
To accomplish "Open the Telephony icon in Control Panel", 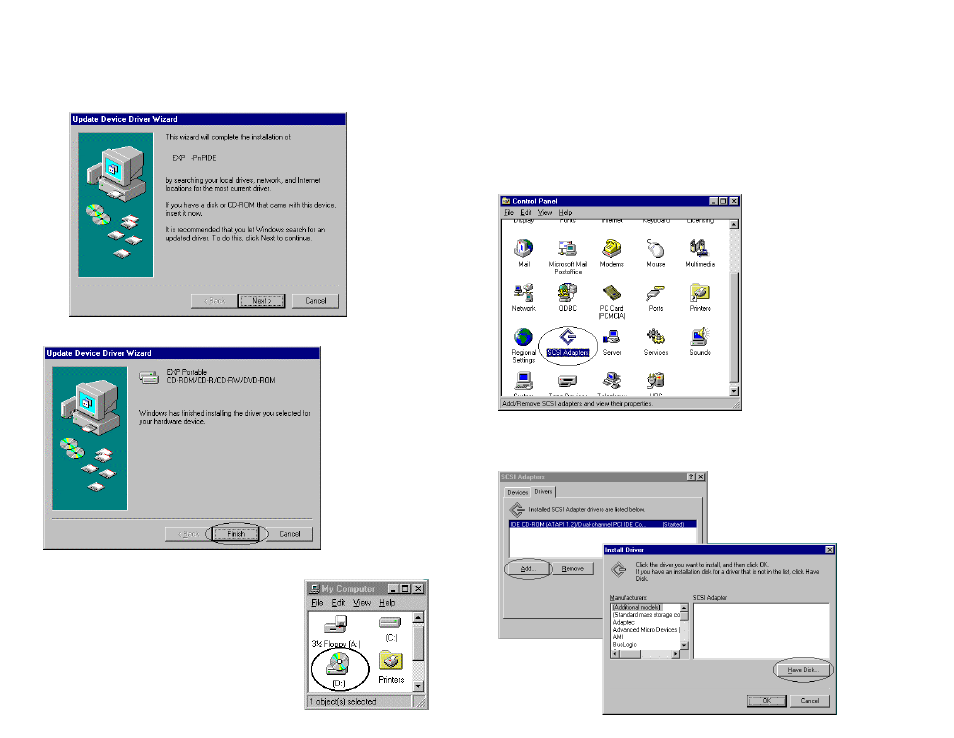I will tap(611, 381).
